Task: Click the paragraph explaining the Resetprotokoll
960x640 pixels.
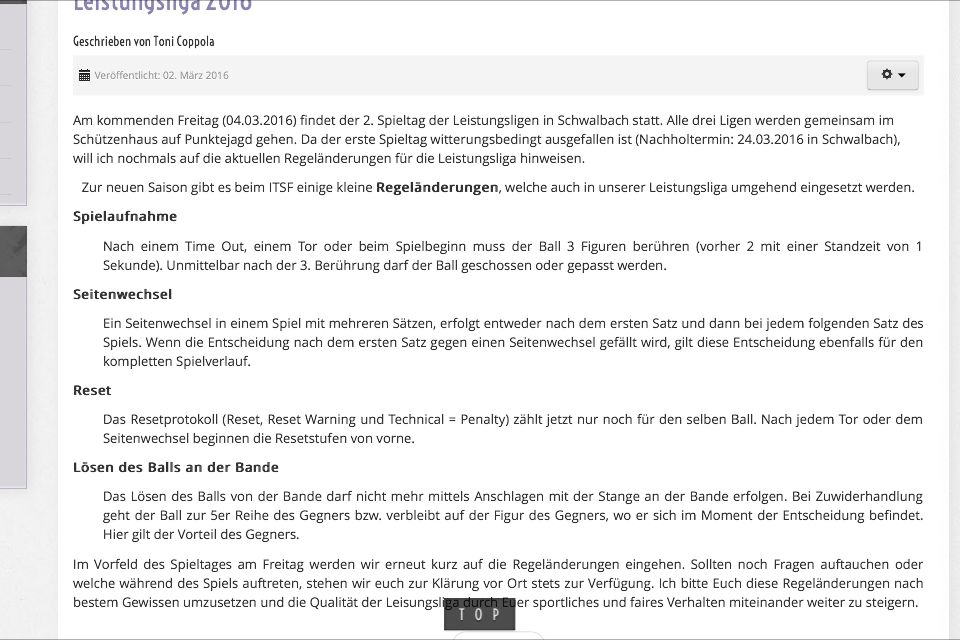Action: (512, 429)
